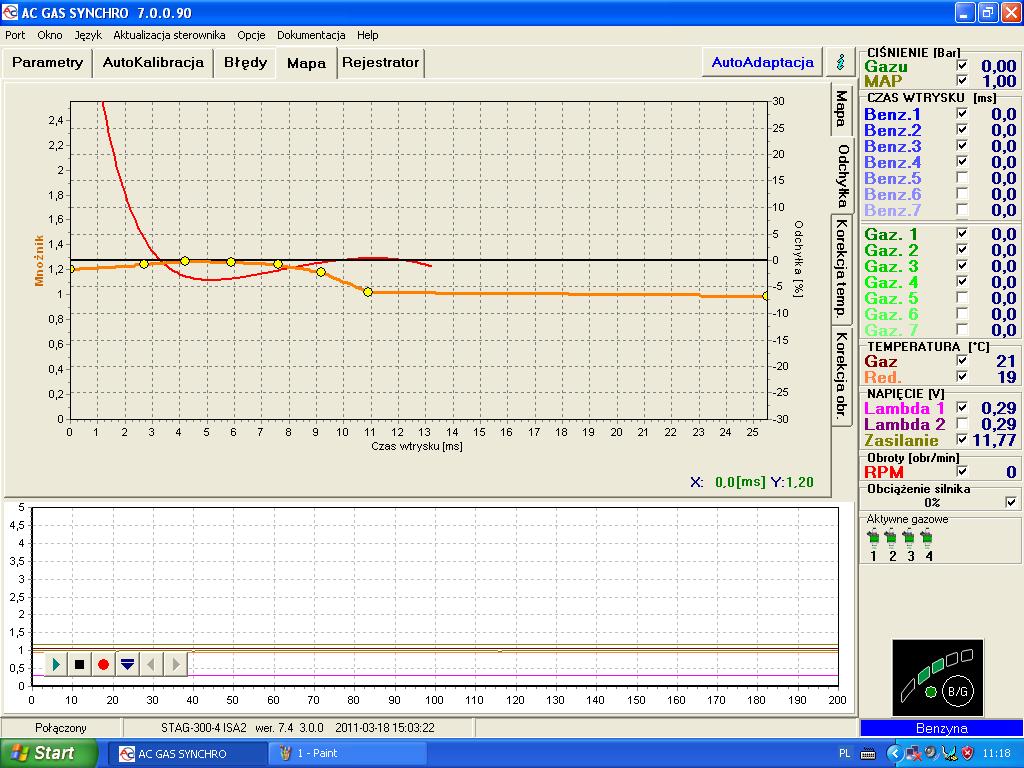Open the Paint taskbar button
Image resolution: width=1024 pixels, height=768 pixels.
click(347, 754)
